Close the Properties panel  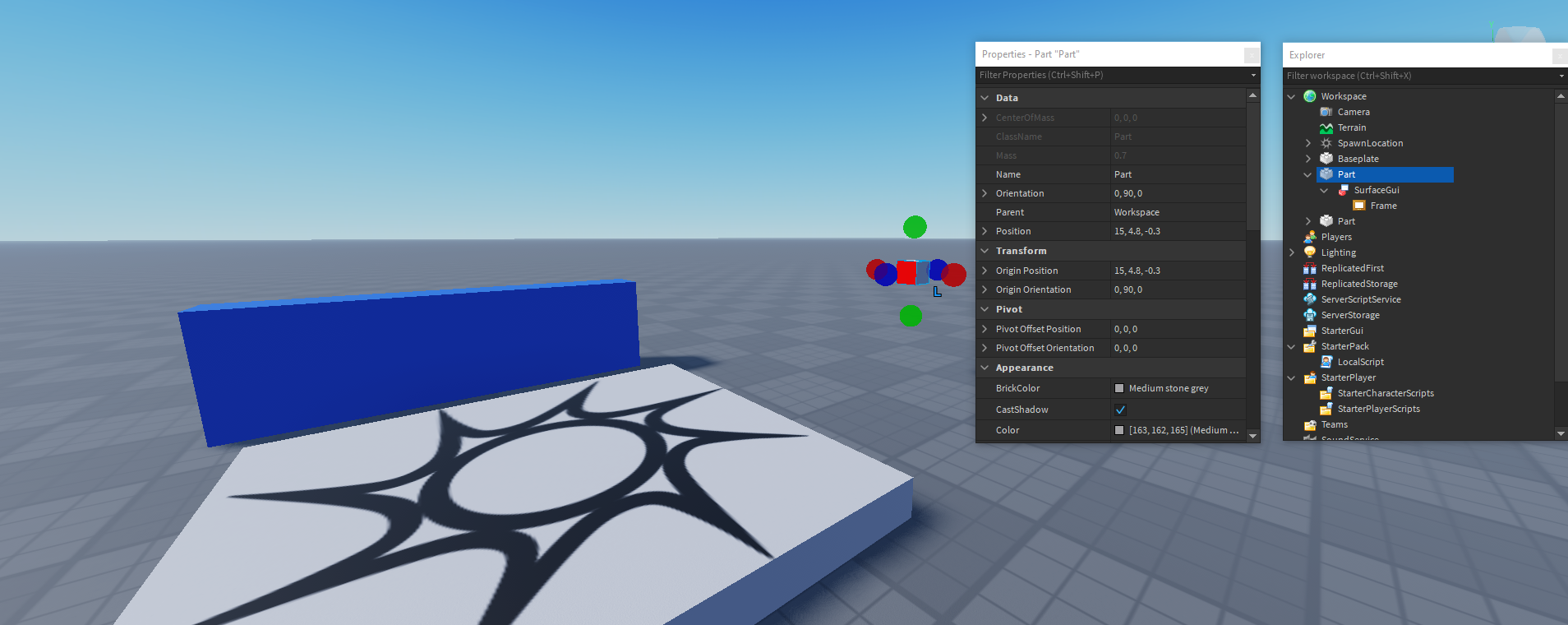[1252, 55]
